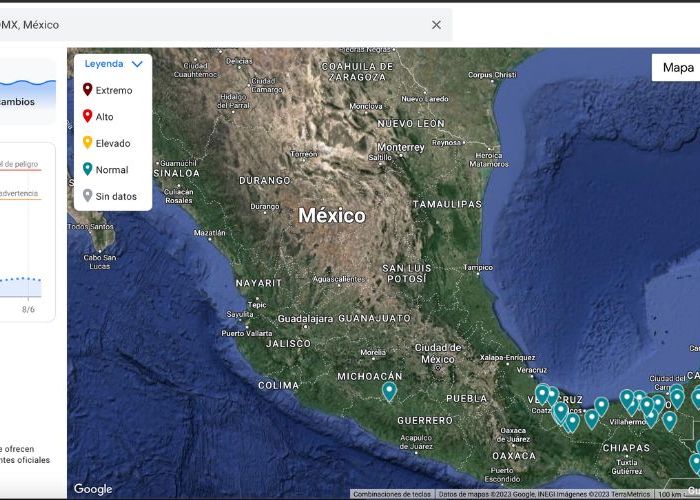Click the large 'México' country label
Screen dimensions: 700x500
pos(332,216)
